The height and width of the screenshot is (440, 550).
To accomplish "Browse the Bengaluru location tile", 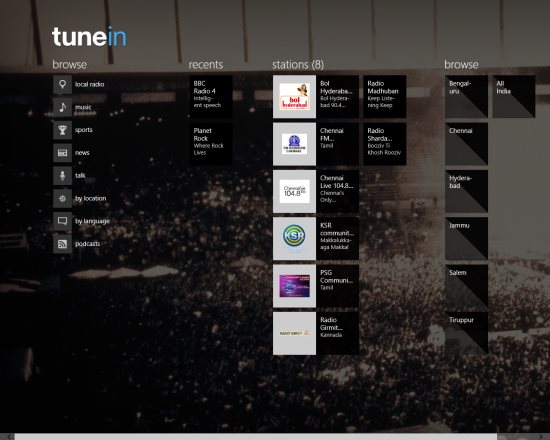I will point(467,96).
